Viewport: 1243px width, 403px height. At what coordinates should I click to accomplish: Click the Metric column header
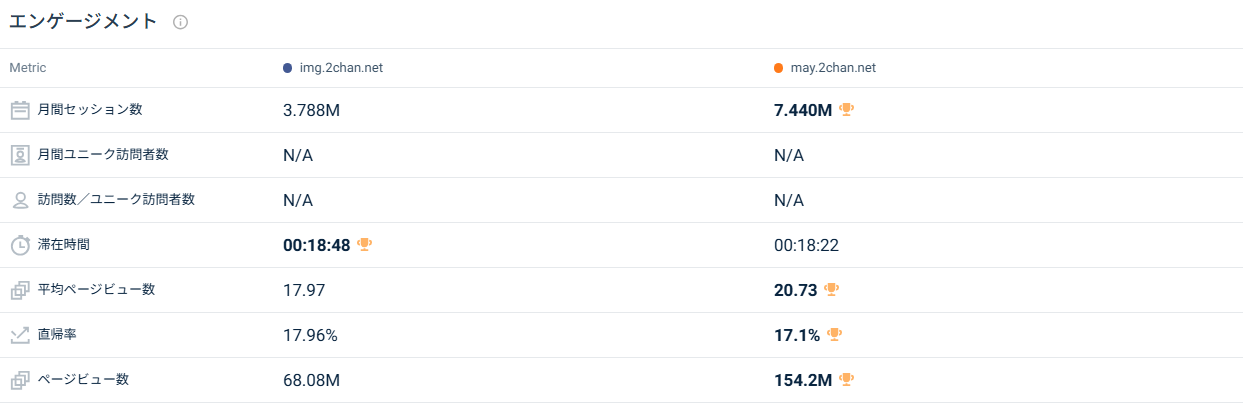28,68
